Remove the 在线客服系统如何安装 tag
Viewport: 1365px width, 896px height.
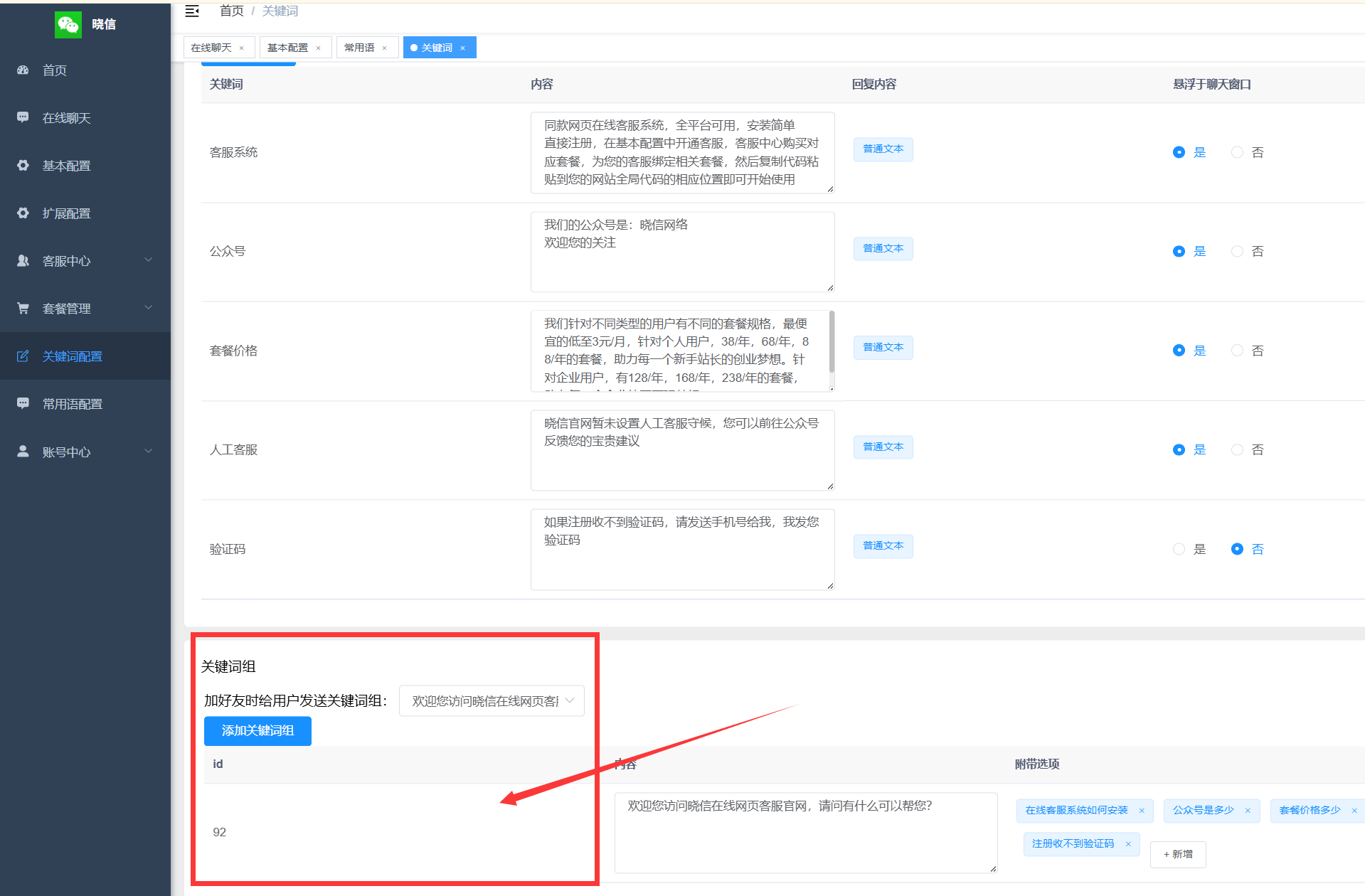click(1142, 811)
